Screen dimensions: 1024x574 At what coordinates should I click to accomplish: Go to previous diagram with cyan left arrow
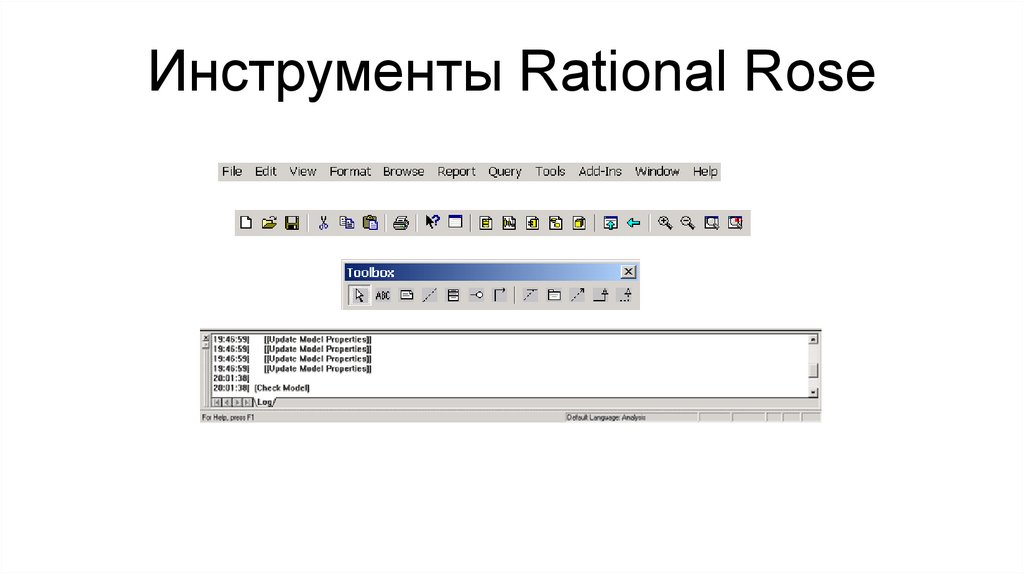point(633,223)
